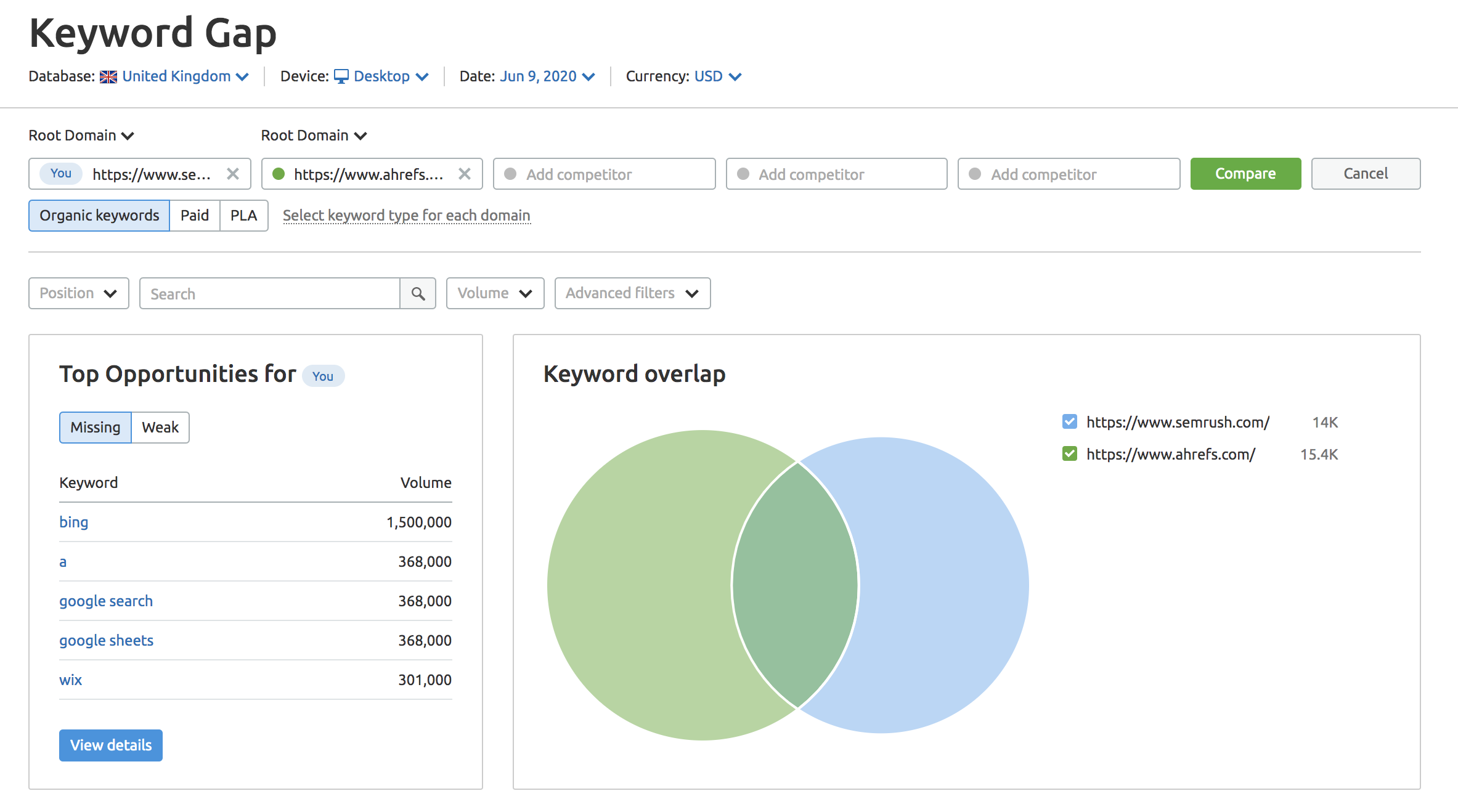The width and height of the screenshot is (1458, 812).
Task: Select the Missing opportunities tab
Action: [x=96, y=428]
